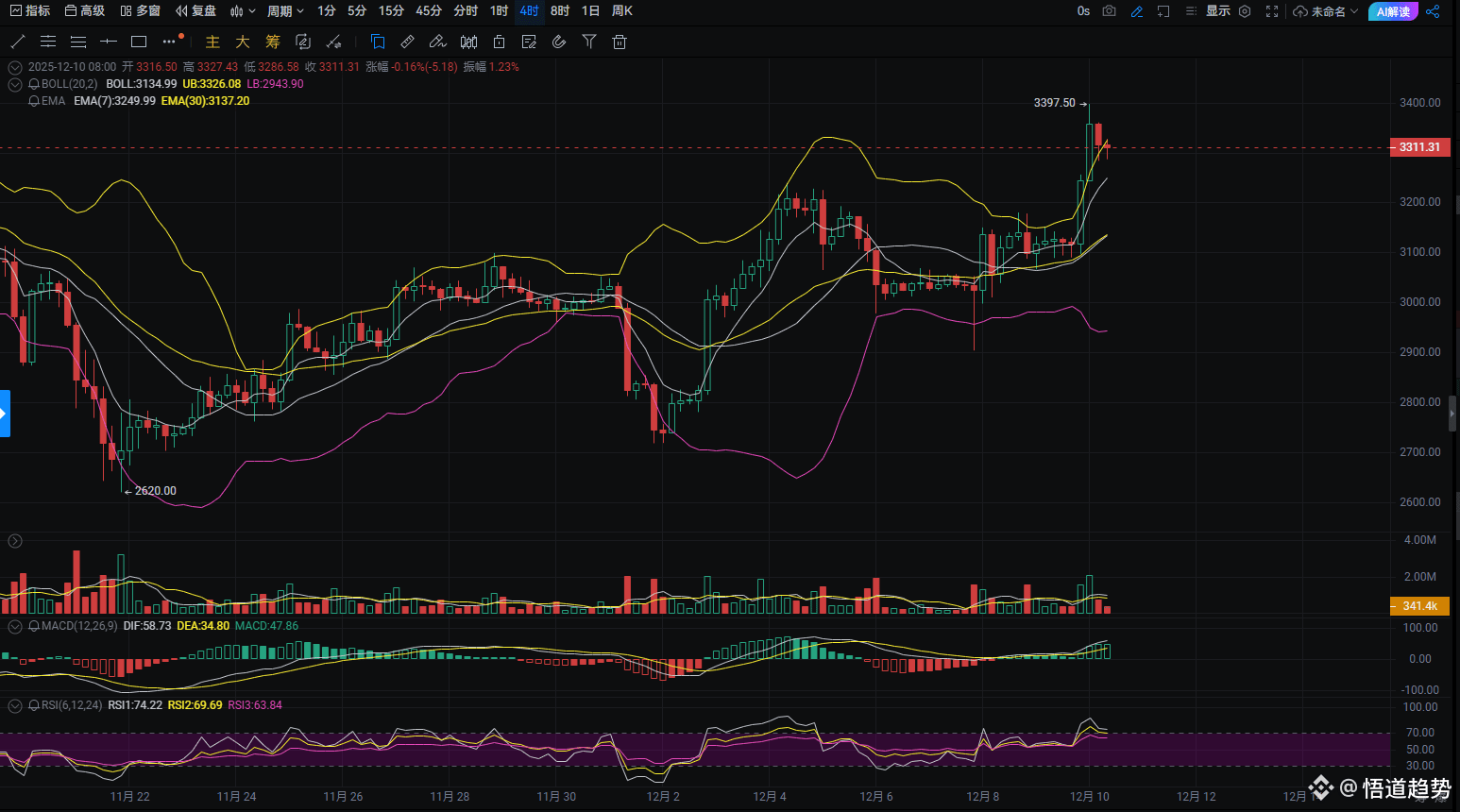Image resolution: width=1460 pixels, height=812 pixels.
Task: Click the 3311.31 current price label
Action: tap(1419, 147)
